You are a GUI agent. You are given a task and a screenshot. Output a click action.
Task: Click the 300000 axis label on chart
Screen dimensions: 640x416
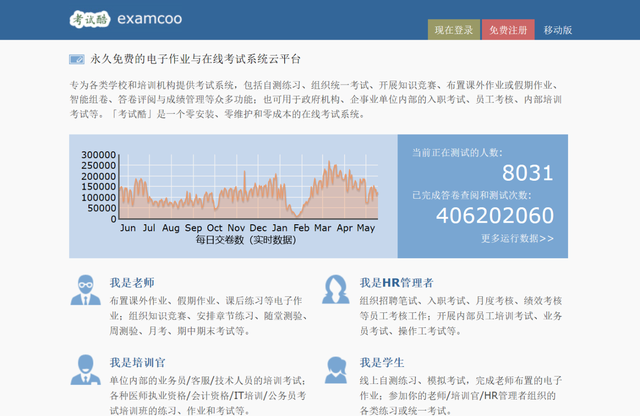tap(99, 155)
